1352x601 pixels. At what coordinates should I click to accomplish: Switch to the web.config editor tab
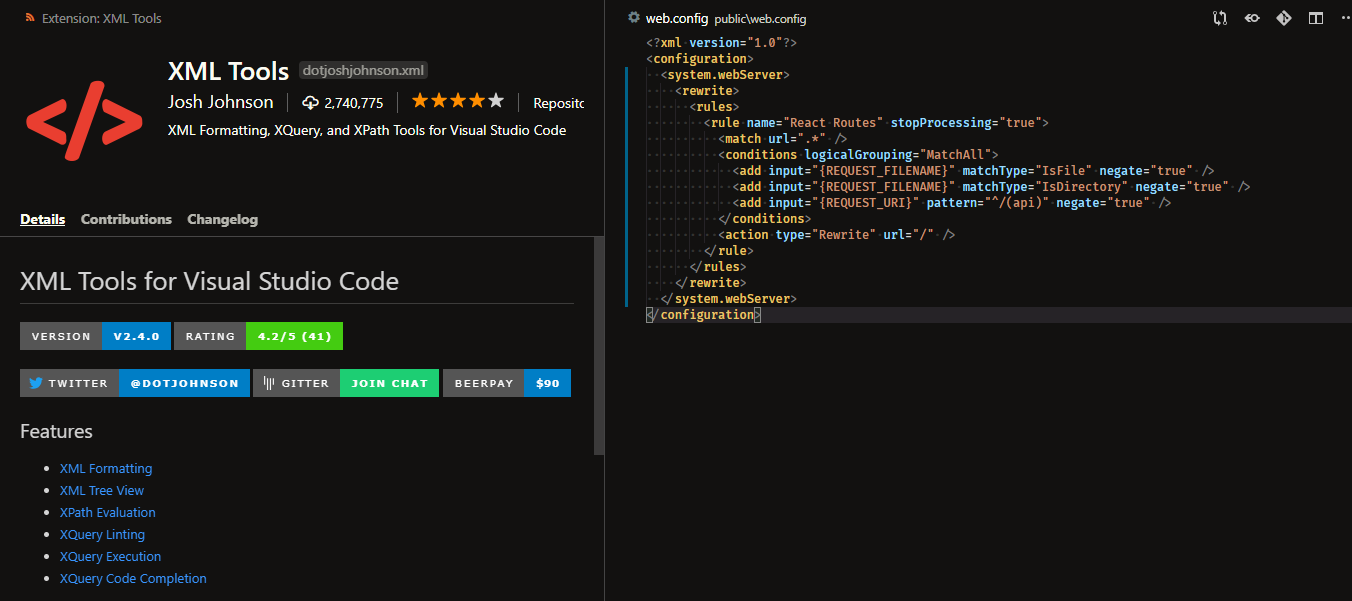coord(677,18)
